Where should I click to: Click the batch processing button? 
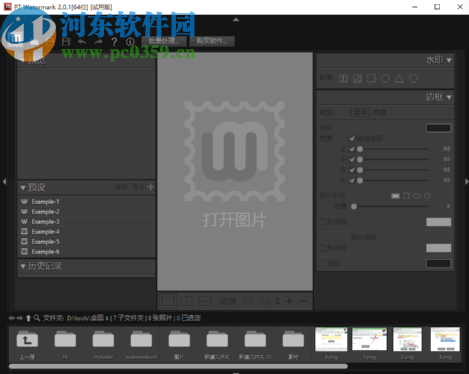click(x=163, y=41)
